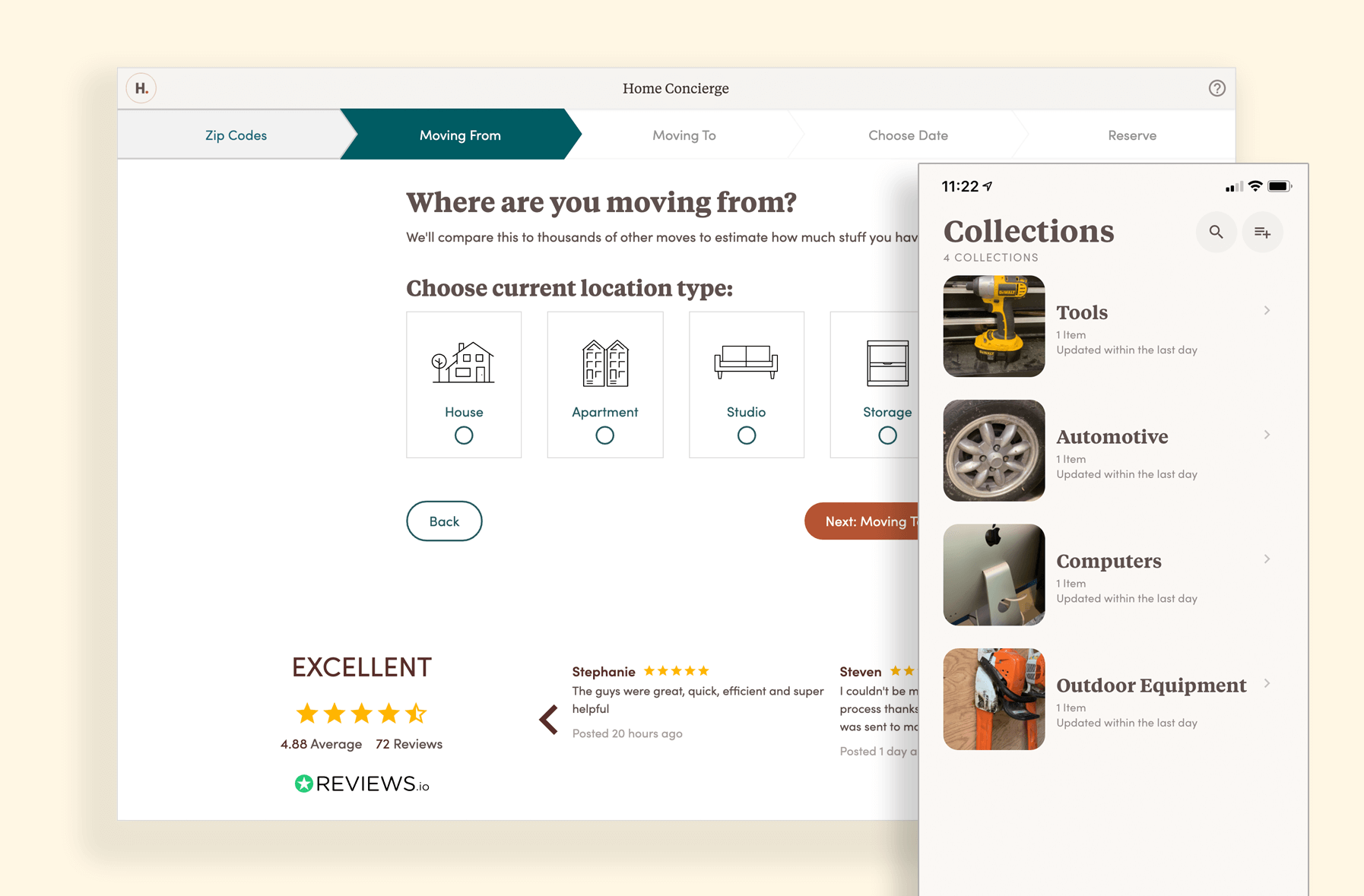Go to the Zip Codes step
Viewport: 1364px width, 896px height.
236,135
